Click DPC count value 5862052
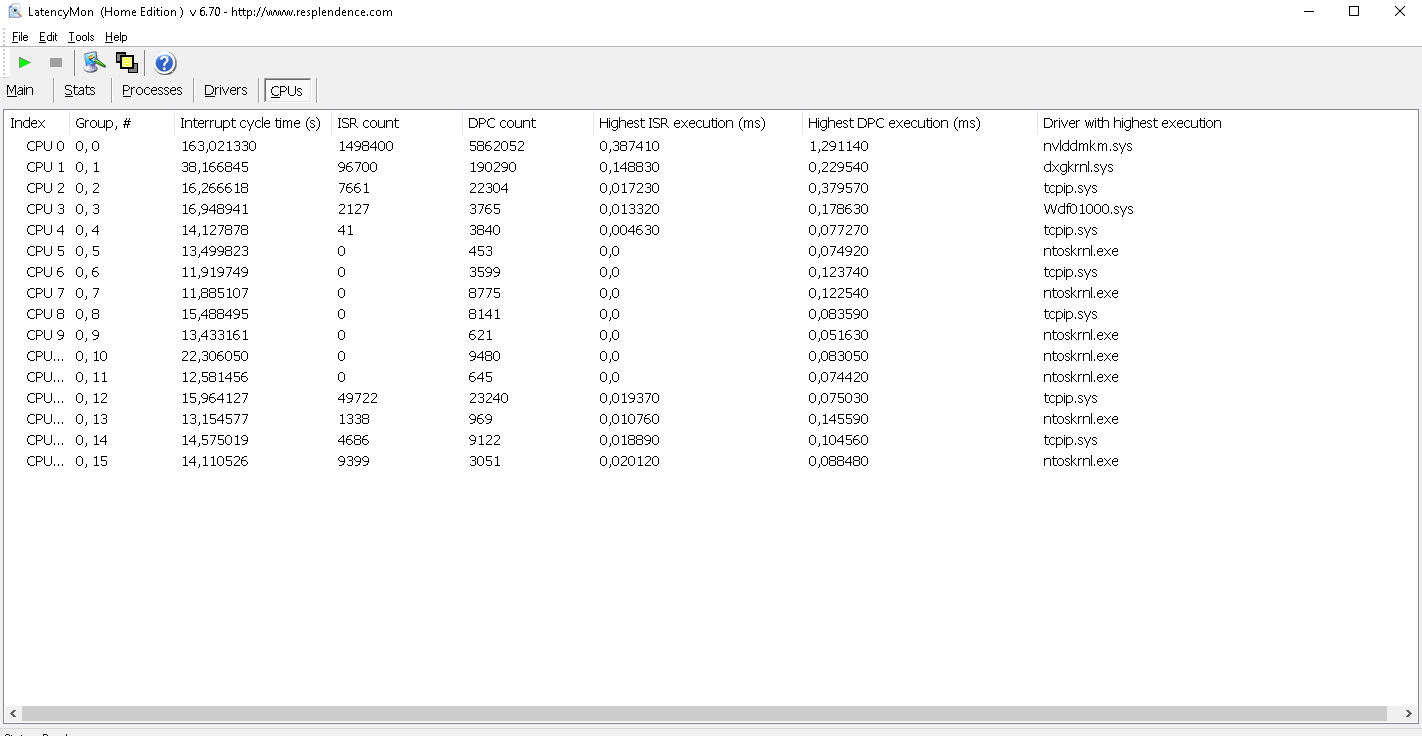 [x=496, y=146]
